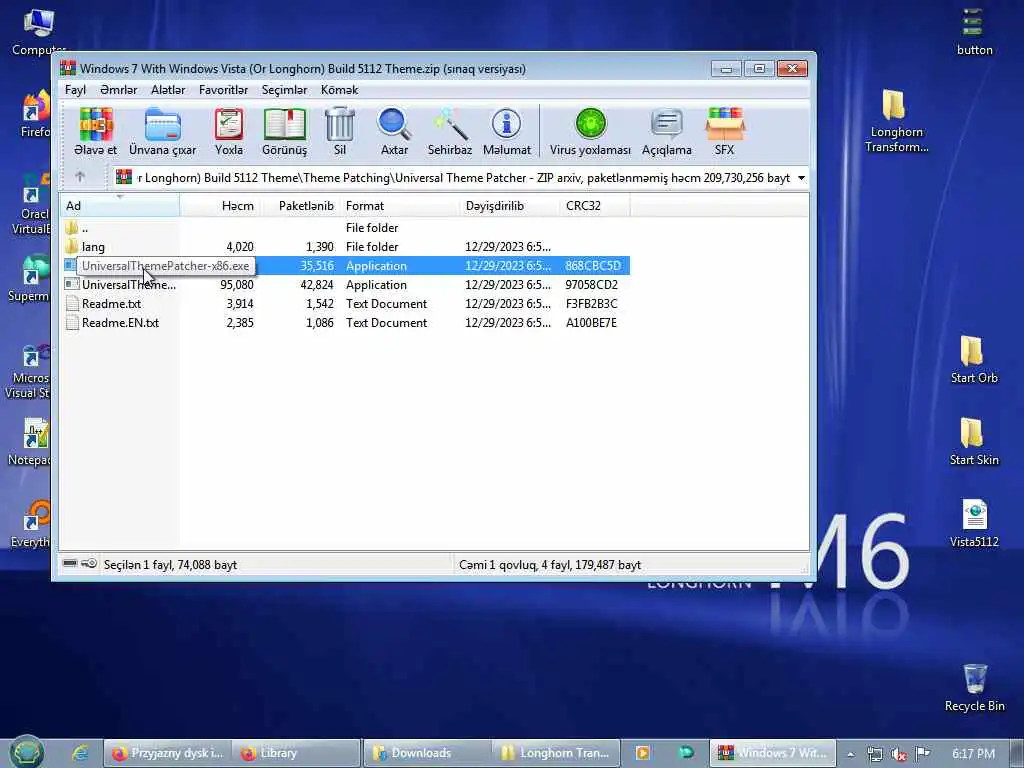Open the Görünüş view icon
Viewport: 1024px width, 768px height.
pyautogui.click(x=284, y=132)
